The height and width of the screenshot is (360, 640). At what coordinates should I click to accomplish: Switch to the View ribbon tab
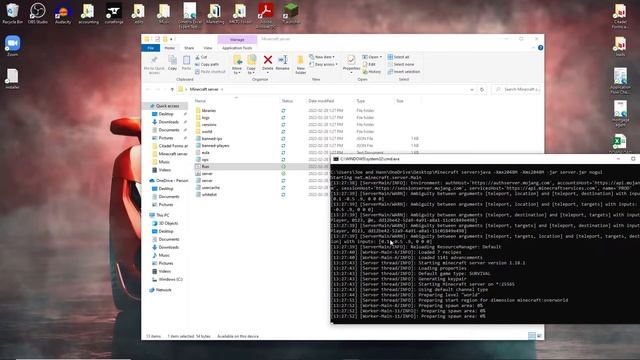tap(207, 48)
